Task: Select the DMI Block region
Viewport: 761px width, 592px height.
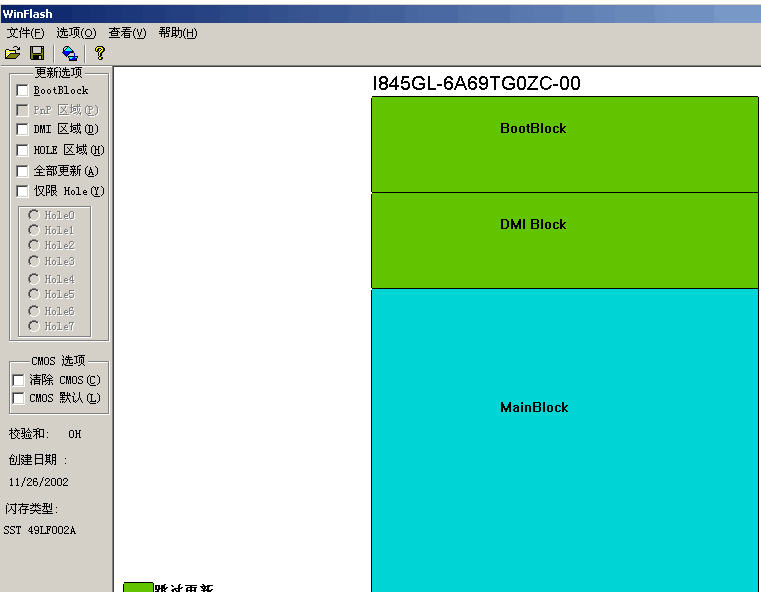Action: pos(565,240)
